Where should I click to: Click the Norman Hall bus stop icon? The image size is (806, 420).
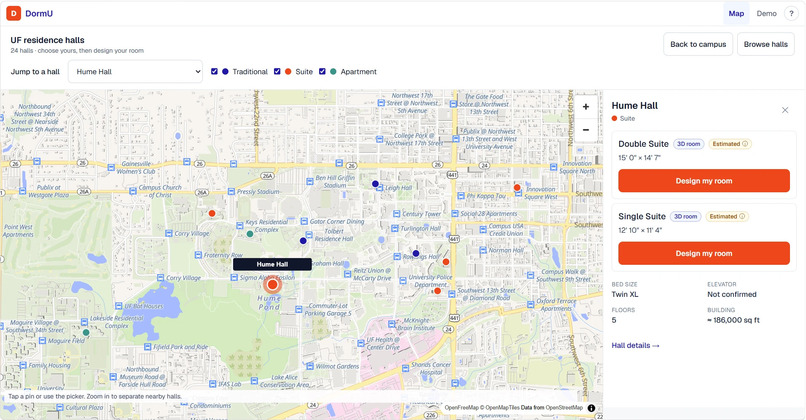483,251
